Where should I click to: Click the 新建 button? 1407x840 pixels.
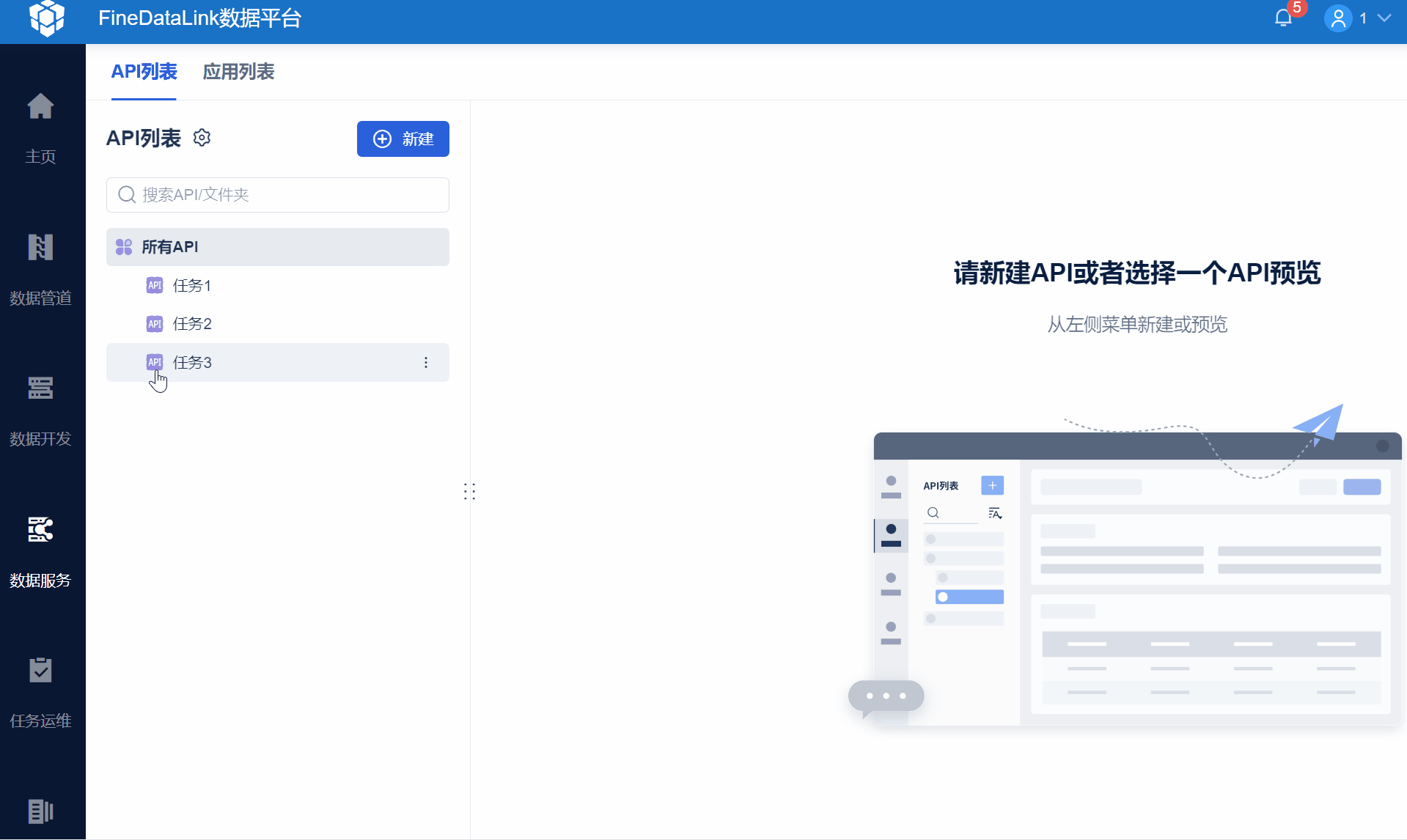(x=403, y=139)
